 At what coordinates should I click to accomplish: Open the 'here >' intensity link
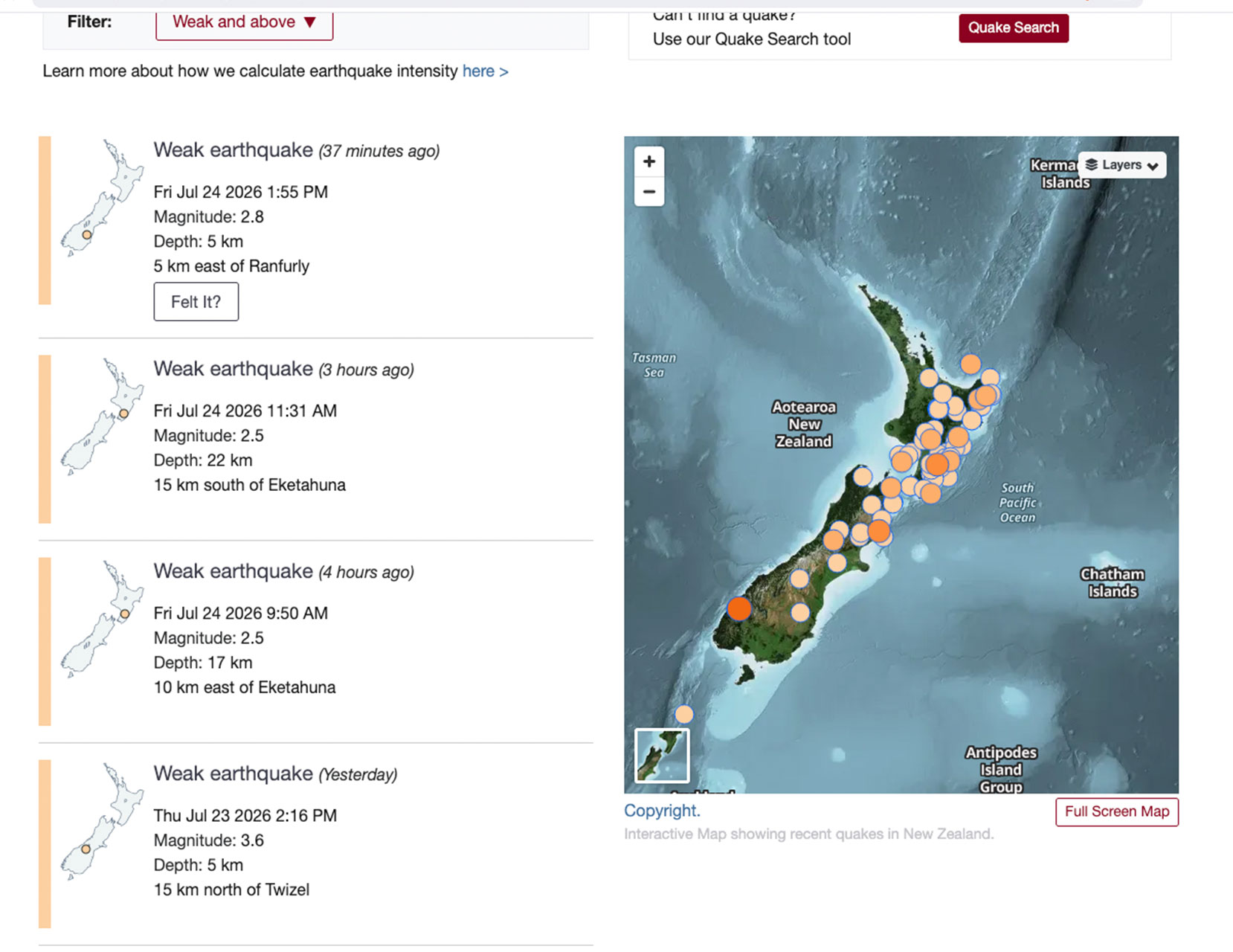click(x=485, y=71)
